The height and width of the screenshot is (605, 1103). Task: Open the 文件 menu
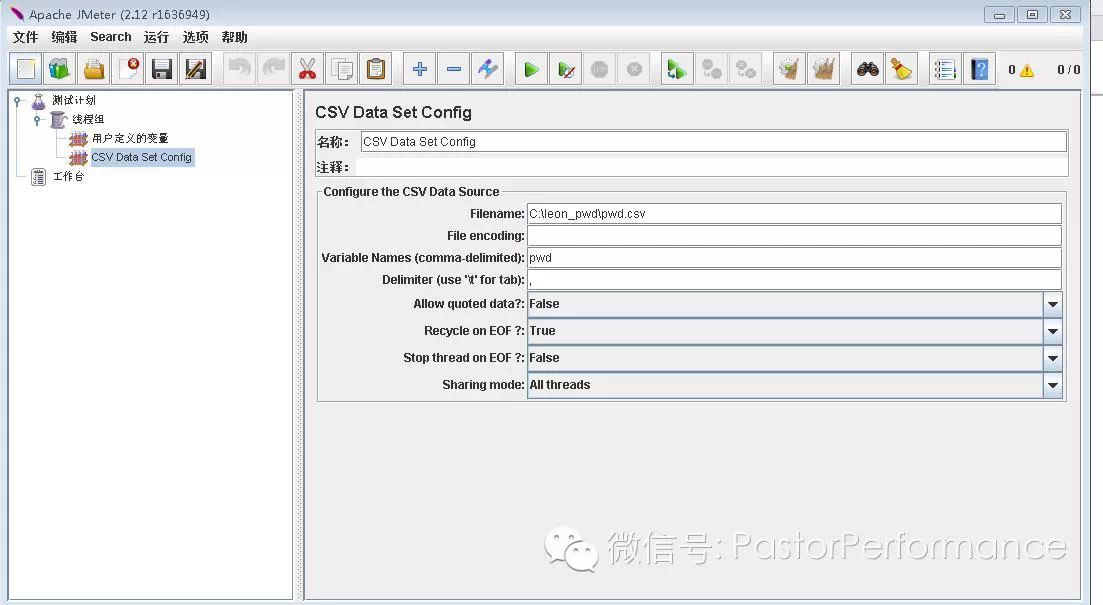25,37
